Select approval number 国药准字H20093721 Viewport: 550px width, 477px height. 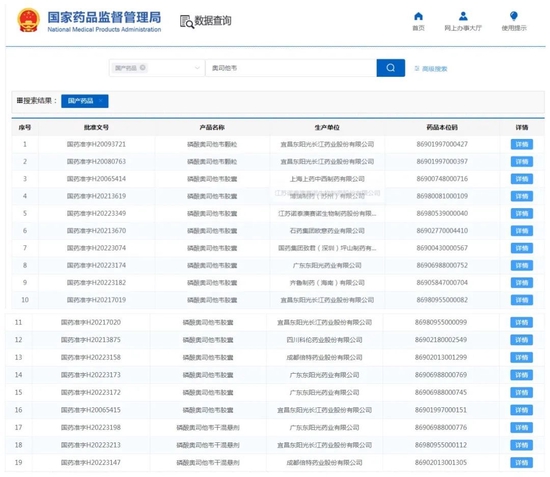[96, 144]
